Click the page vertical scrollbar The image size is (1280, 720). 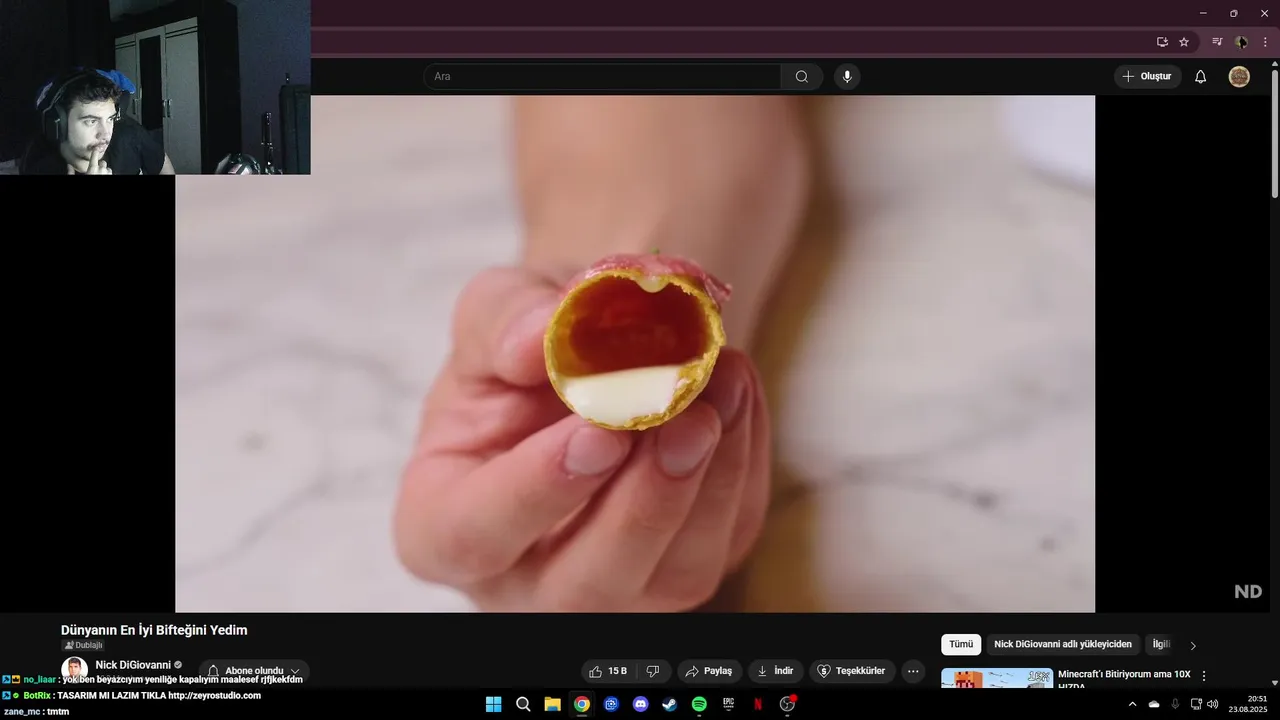pyautogui.click(x=1275, y=135)
